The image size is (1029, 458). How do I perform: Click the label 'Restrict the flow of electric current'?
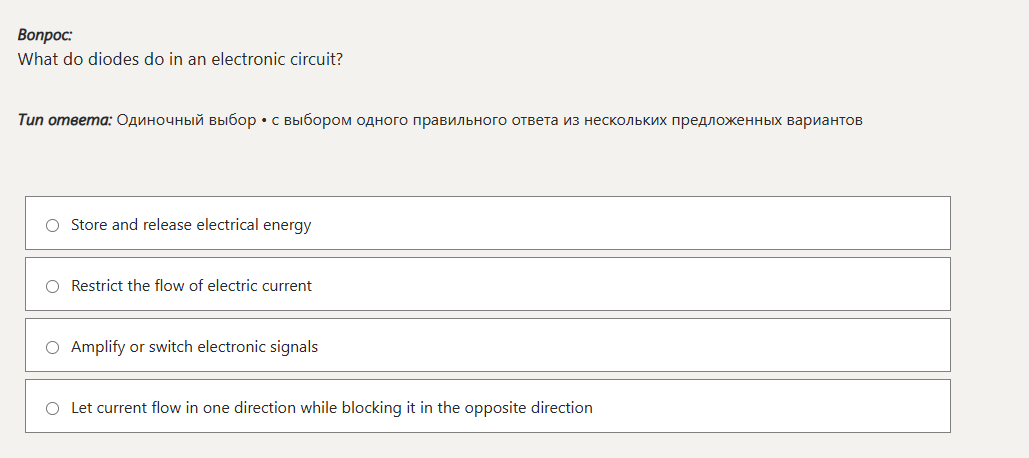[191, 286]
